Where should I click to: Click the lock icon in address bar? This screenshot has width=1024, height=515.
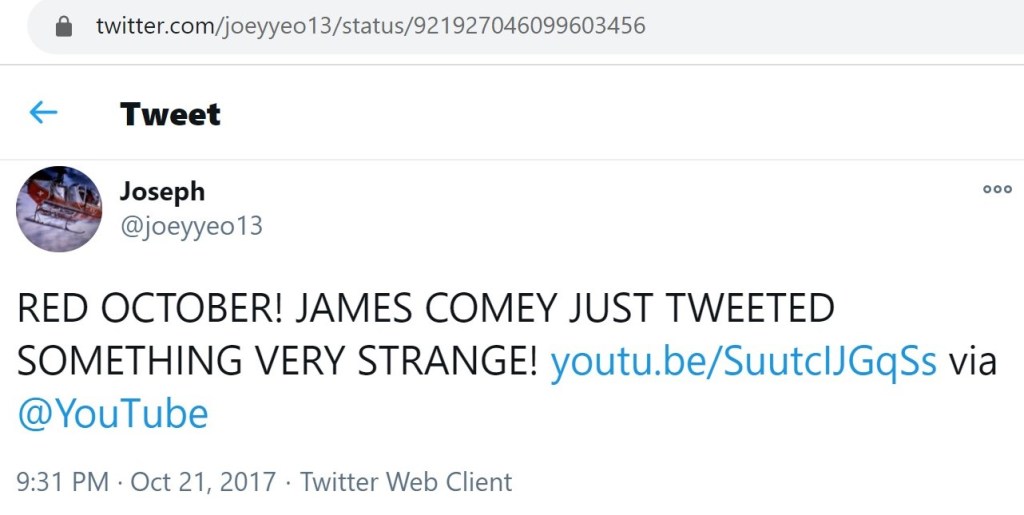coord(64,26)
